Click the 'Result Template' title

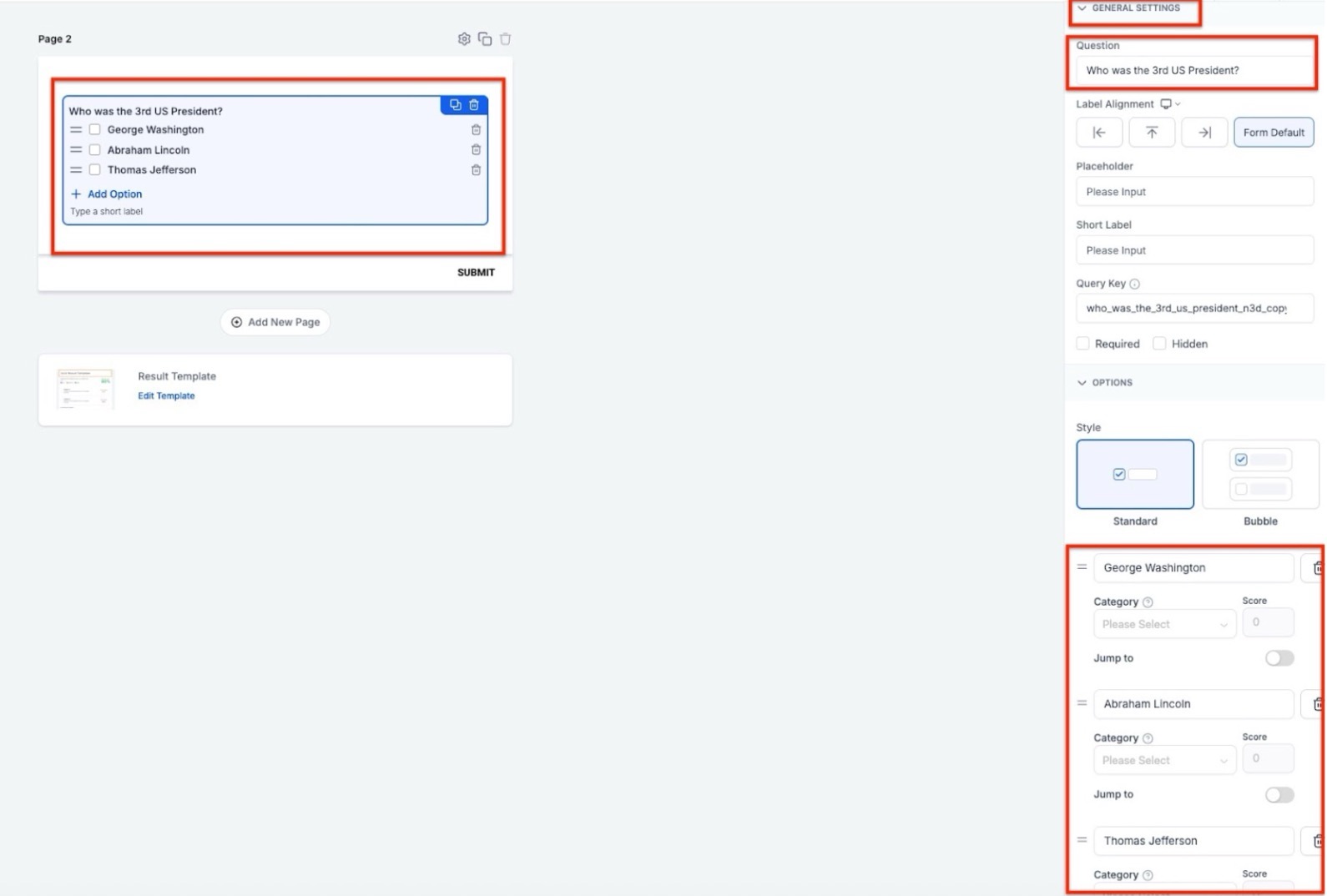177,376
